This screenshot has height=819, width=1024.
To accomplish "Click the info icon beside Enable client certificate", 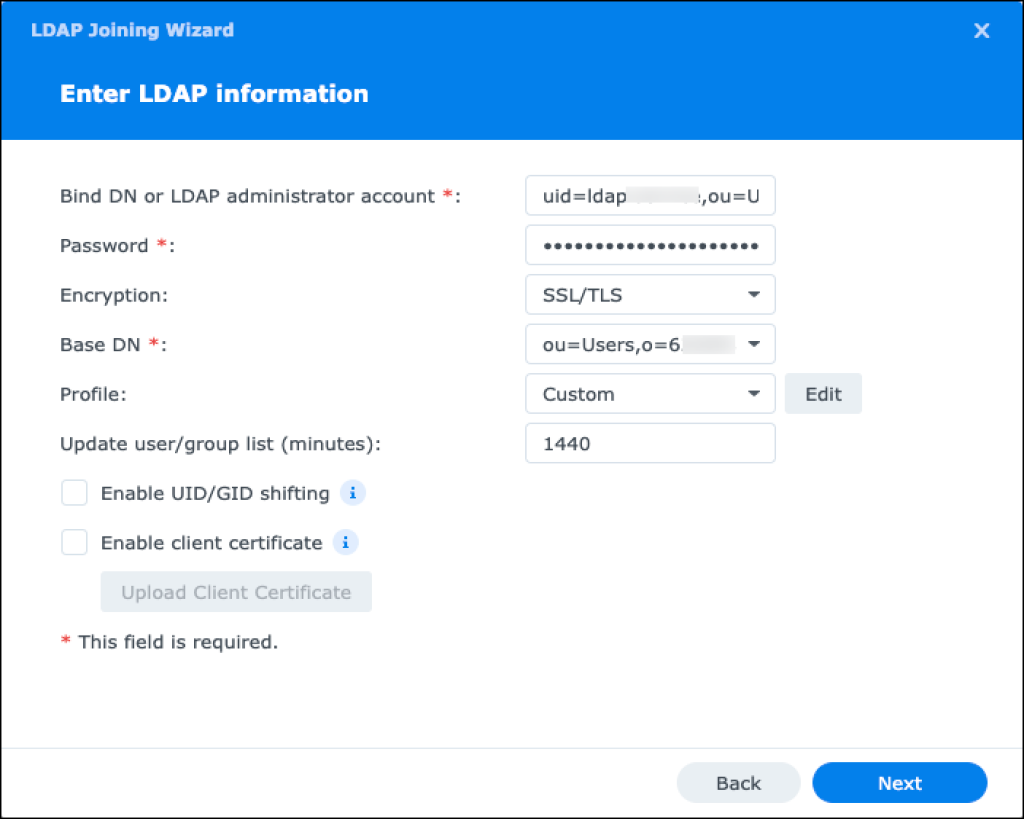I will pos(345,542).
